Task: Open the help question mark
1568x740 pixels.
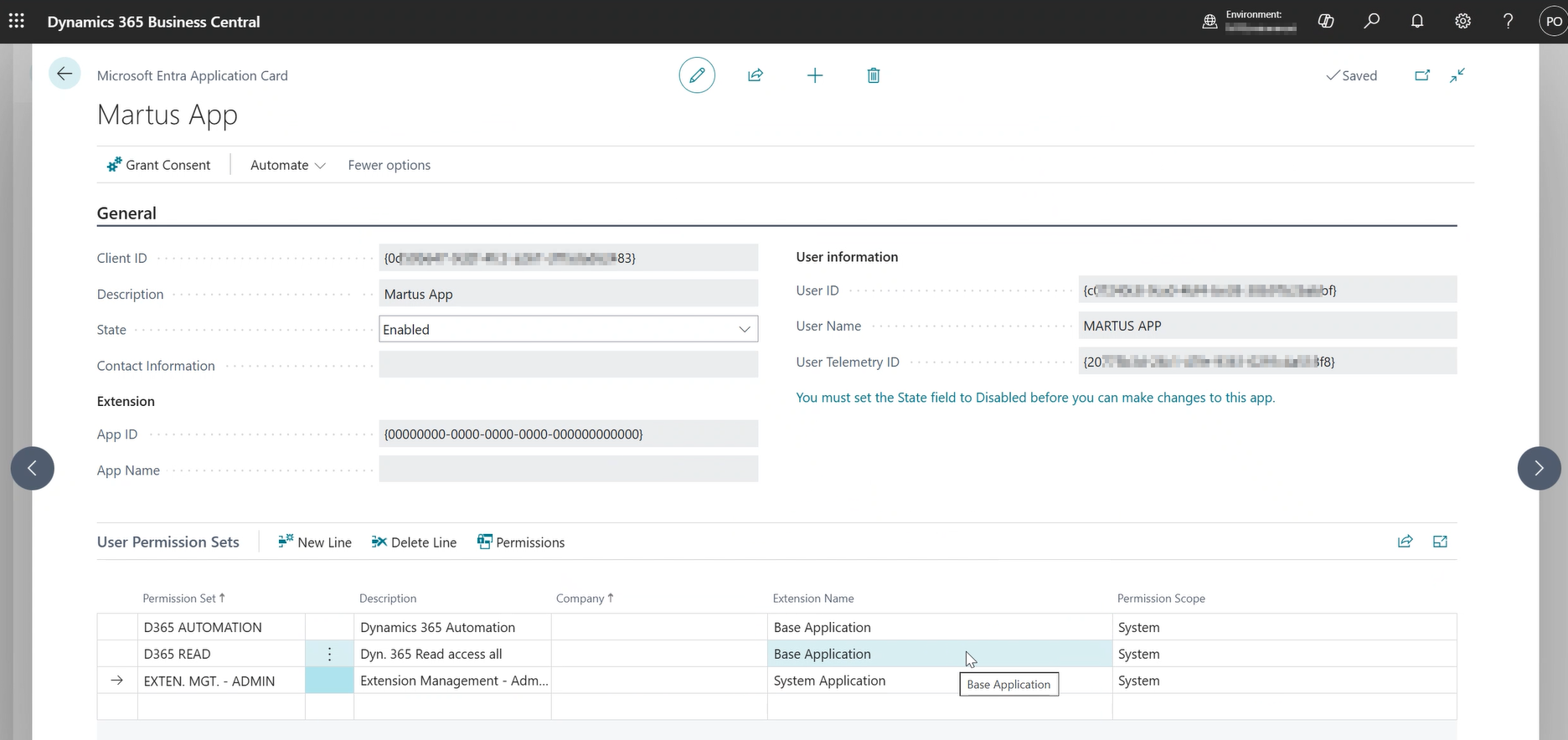Action: pyautogui.click(x=1508, y=21)
